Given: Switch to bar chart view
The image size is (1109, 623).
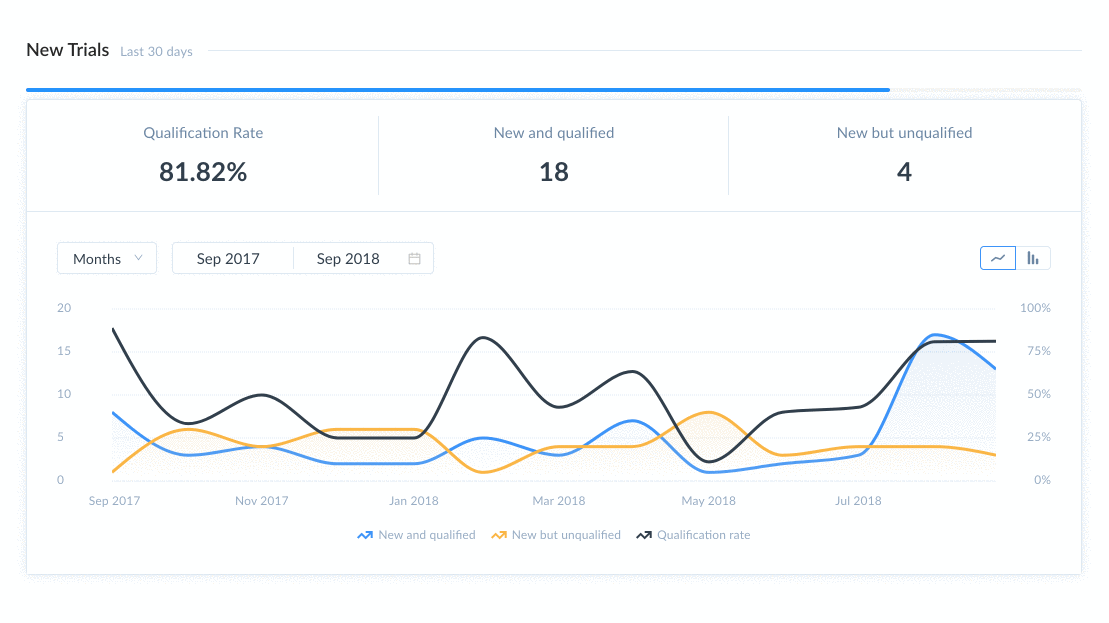Looking at the screenshot, I should [1033, 258].
